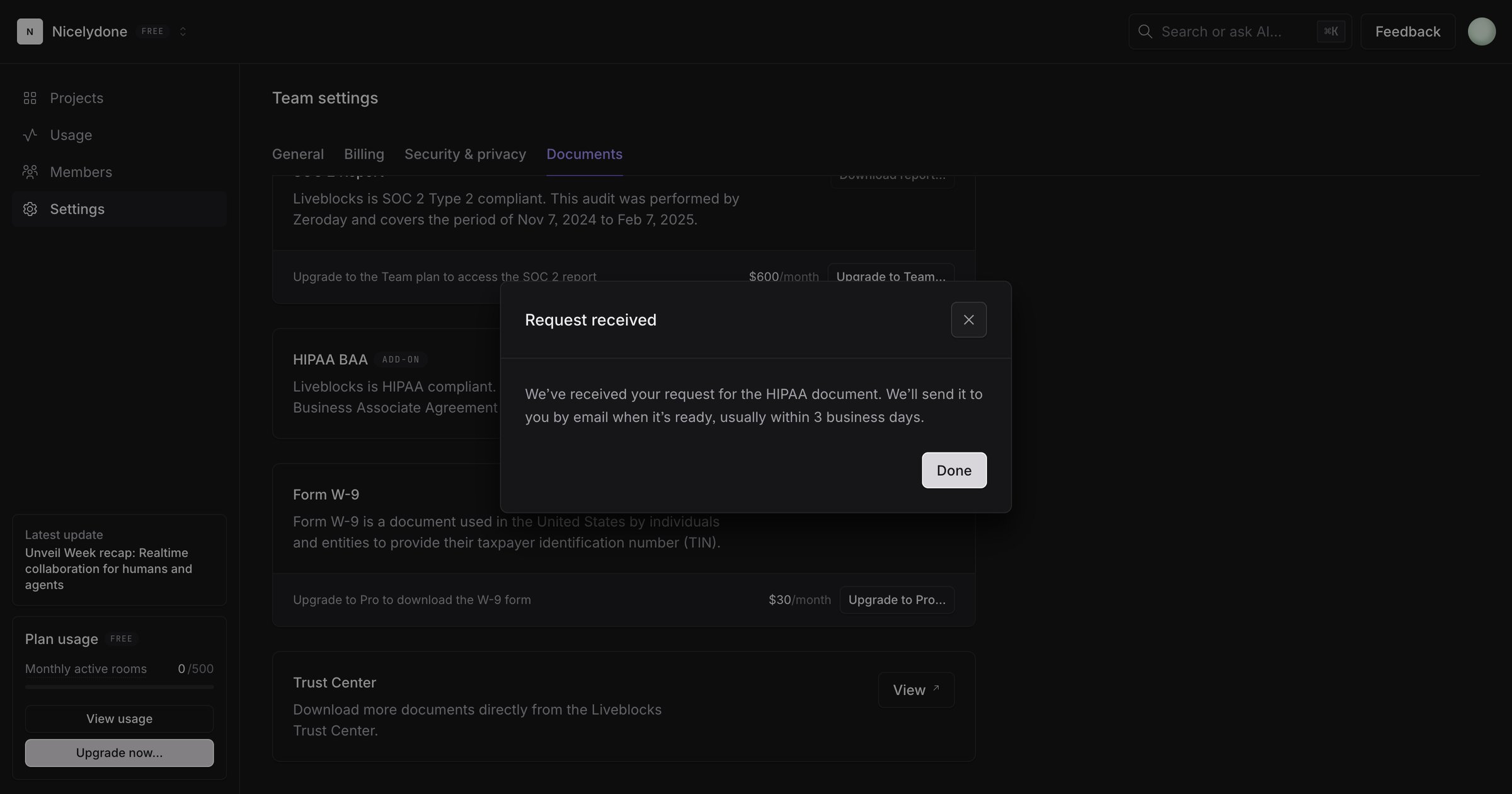Click the Form W-9 heading
Image resolution: width=1512 pixels, height=794 pixels.
[326, 495]
